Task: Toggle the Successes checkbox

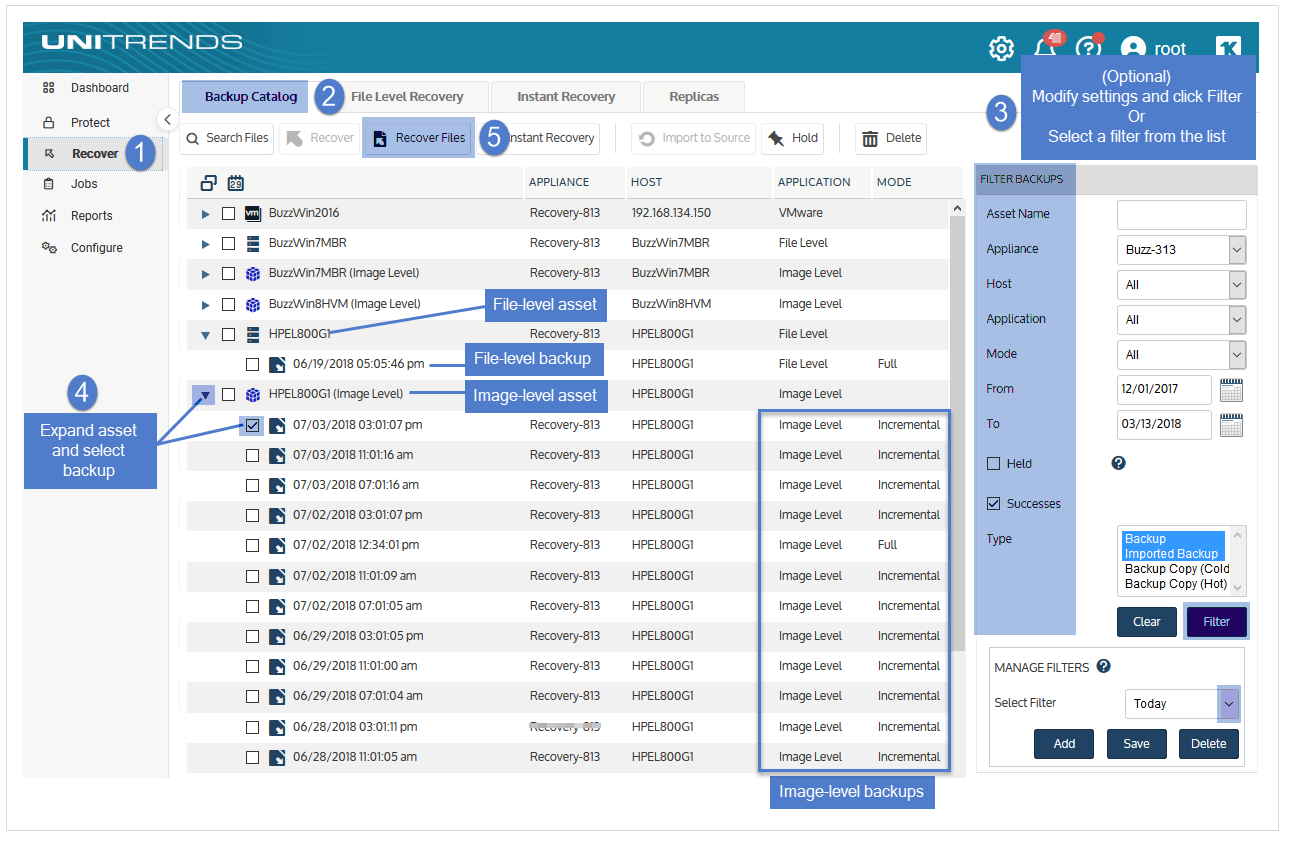Action: pos(993,503)
